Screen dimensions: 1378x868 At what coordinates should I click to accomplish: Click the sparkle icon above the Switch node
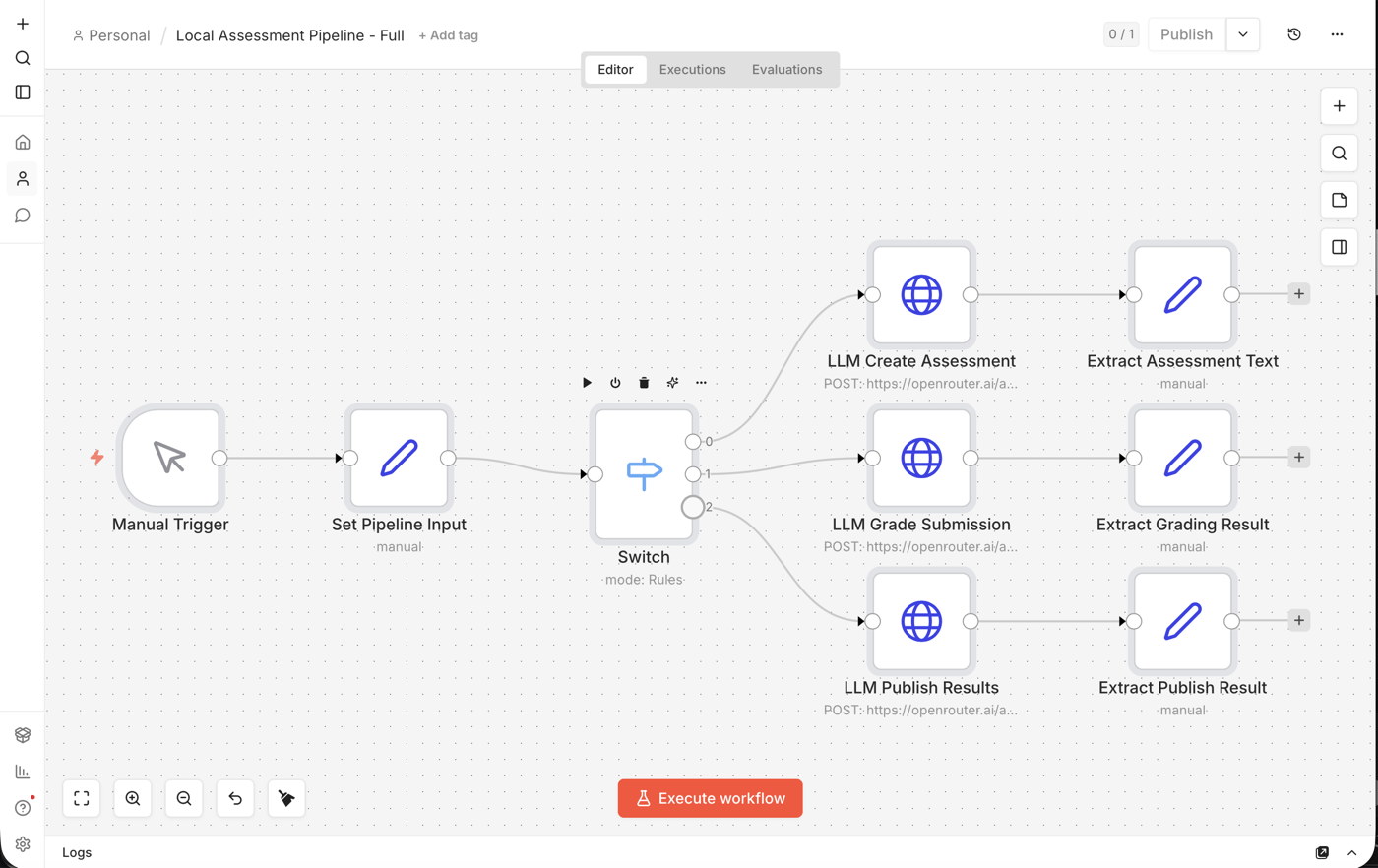coord(672,383)
